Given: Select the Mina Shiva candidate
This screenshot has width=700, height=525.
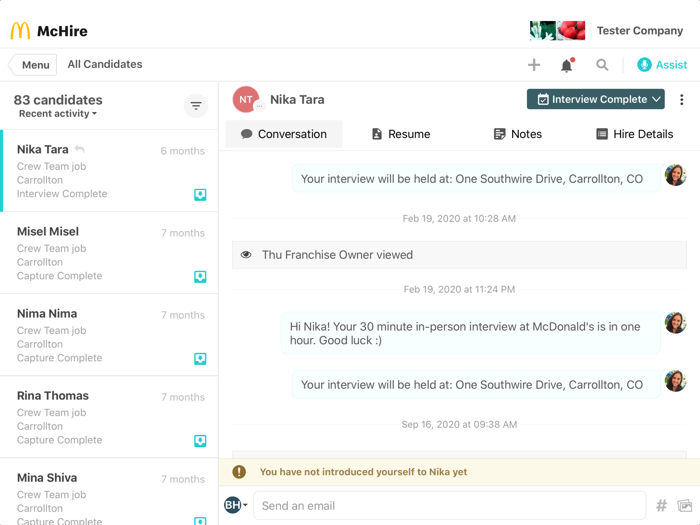Looking at the screenshot, I should click(109, 492).
